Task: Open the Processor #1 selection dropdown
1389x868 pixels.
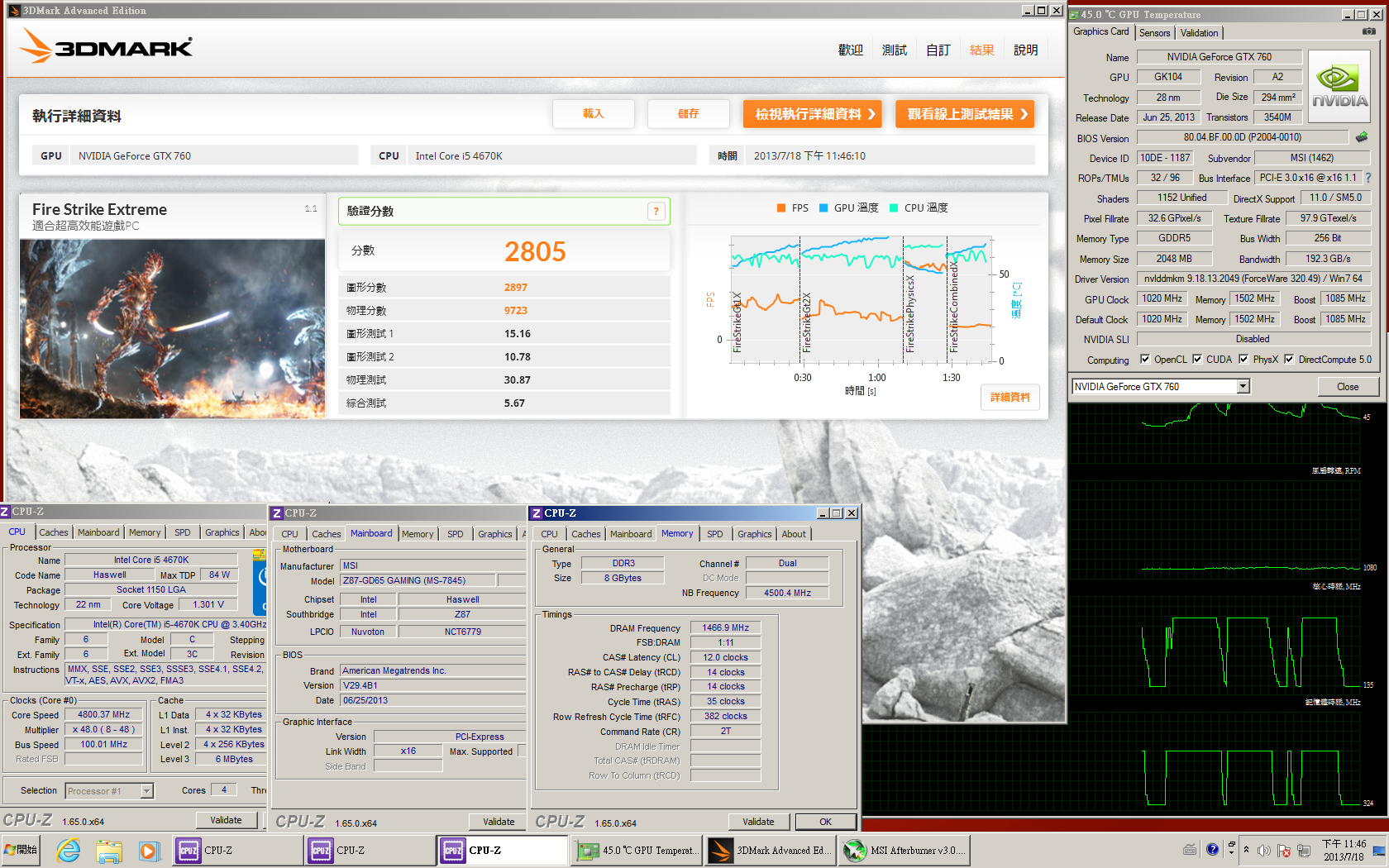Action: tap(146, 791)
